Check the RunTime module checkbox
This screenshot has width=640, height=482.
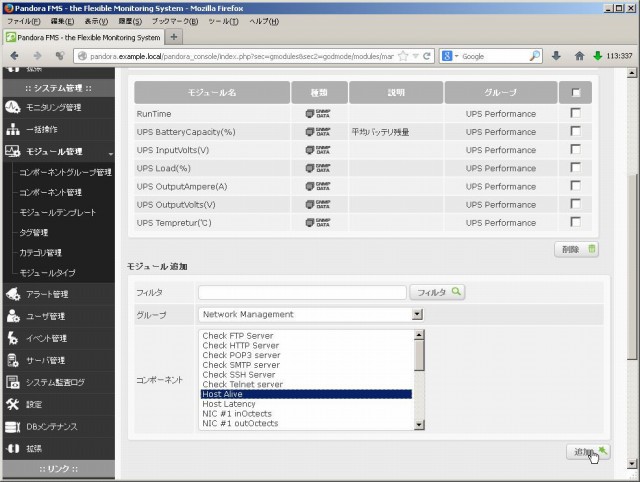click(576, 113)
